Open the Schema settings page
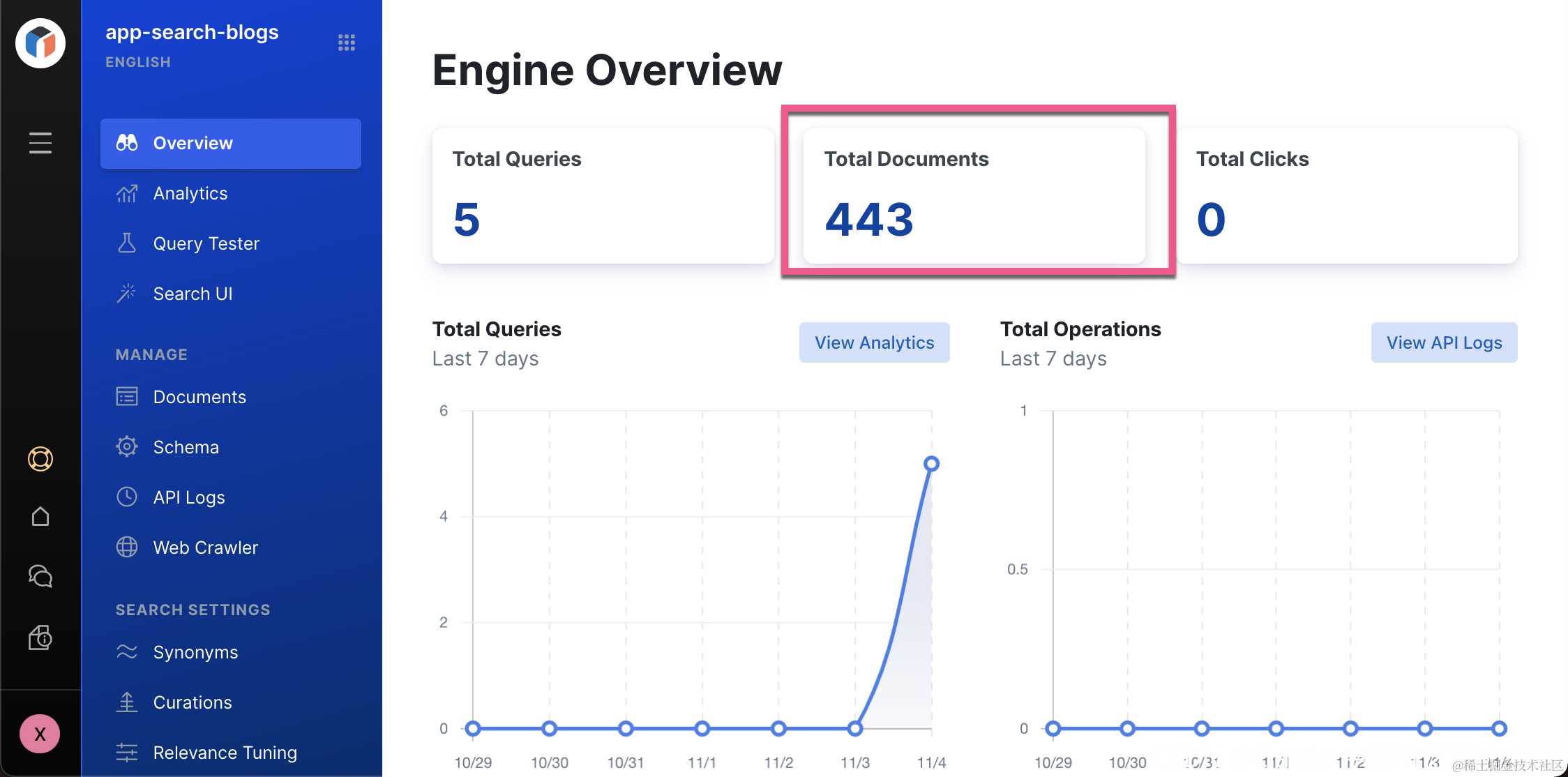 coord(186,447)
